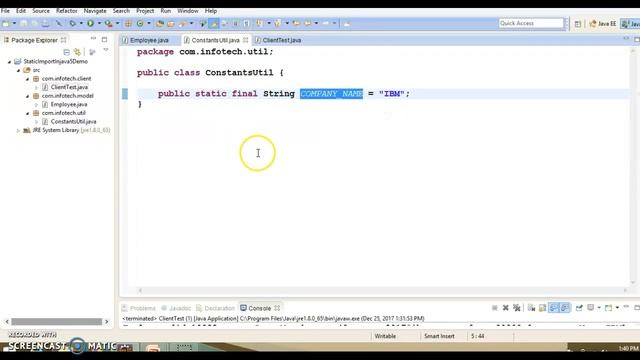The height and width of the screenshot is (360, 640).
Task: Click the New Java Package icon in toolbar
Action: pyautogui.click(x=128, y=24)
